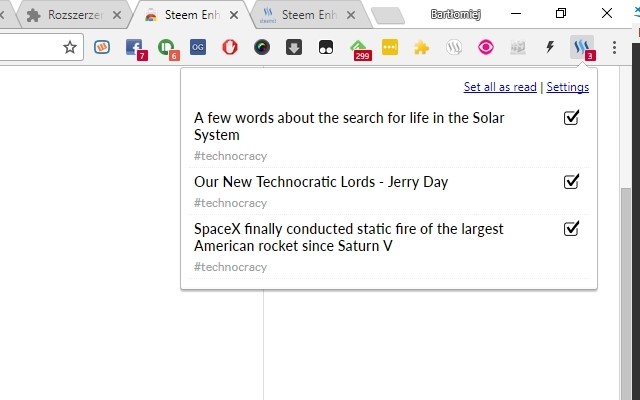Click the green house icon with badge 299

[x=358, y=47]
